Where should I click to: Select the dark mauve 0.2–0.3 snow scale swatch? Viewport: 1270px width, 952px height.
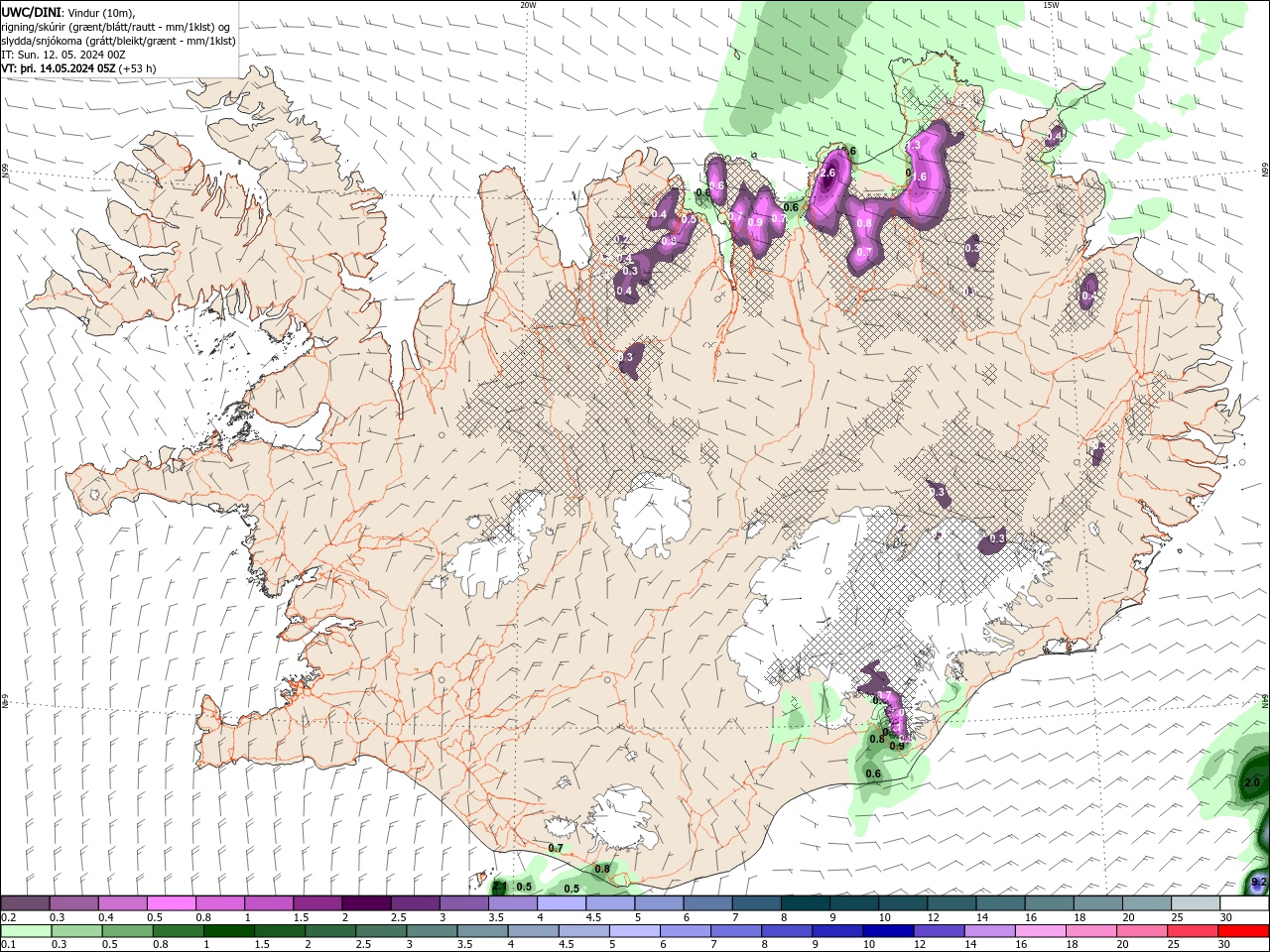point(25,903)
